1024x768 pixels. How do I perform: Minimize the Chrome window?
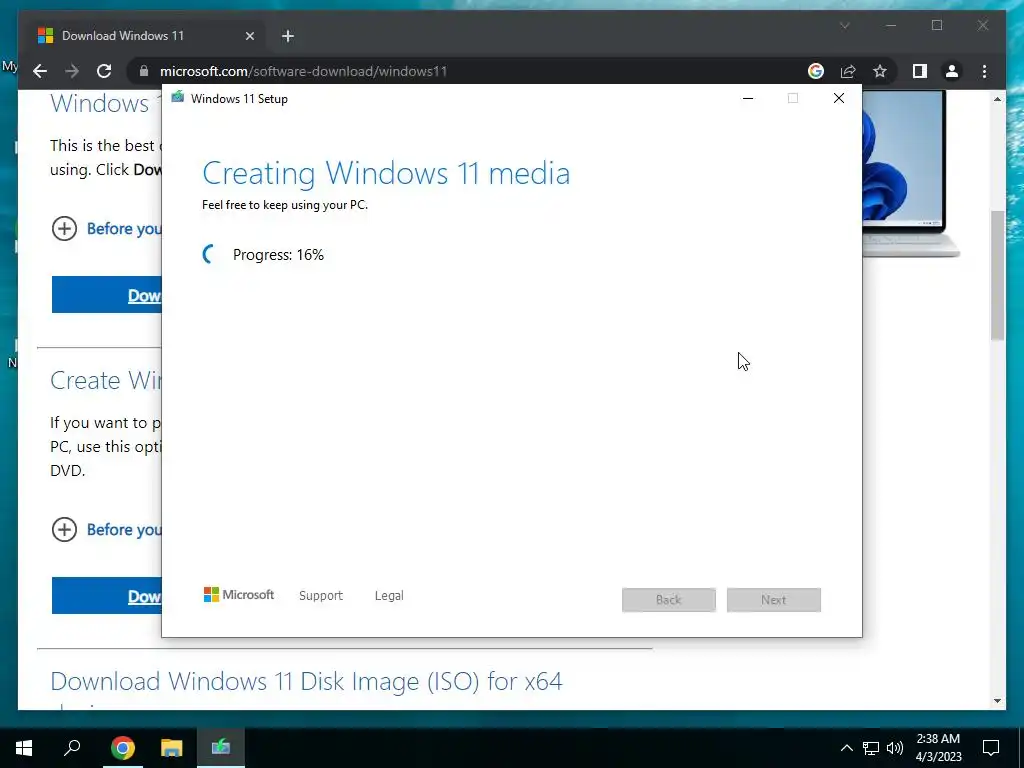pyautogui.click(x=891, y=25)
